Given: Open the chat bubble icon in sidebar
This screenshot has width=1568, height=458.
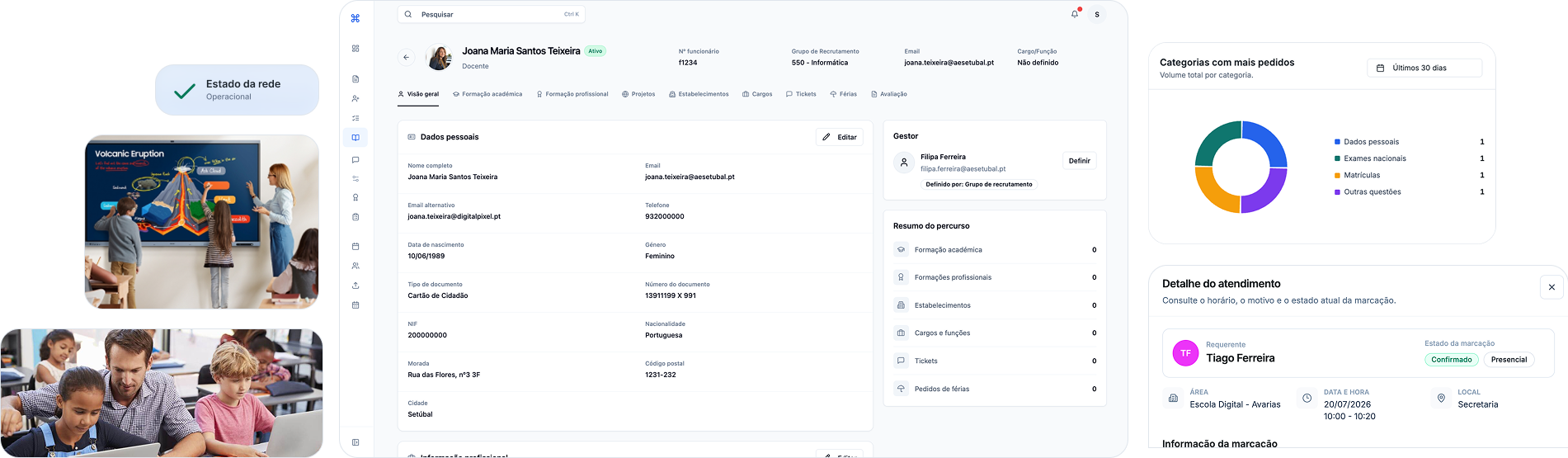Looking at the screenshot, I should coord(356,160).
